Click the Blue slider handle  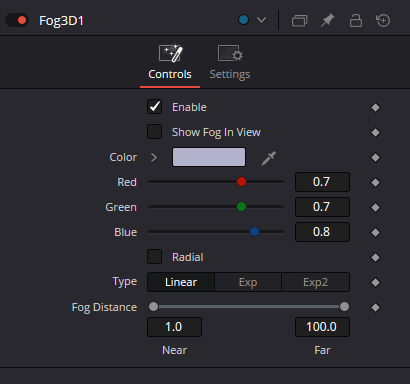[x=254, y=232]
